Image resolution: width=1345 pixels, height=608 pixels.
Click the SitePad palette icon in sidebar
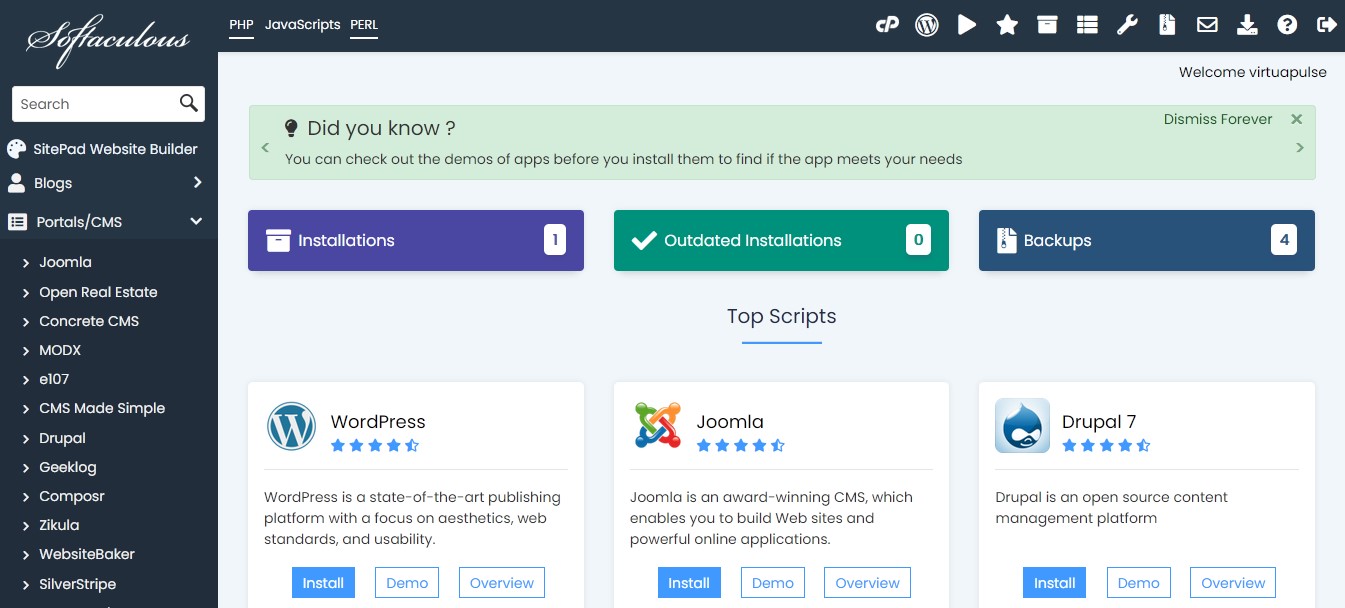[17, 149]
